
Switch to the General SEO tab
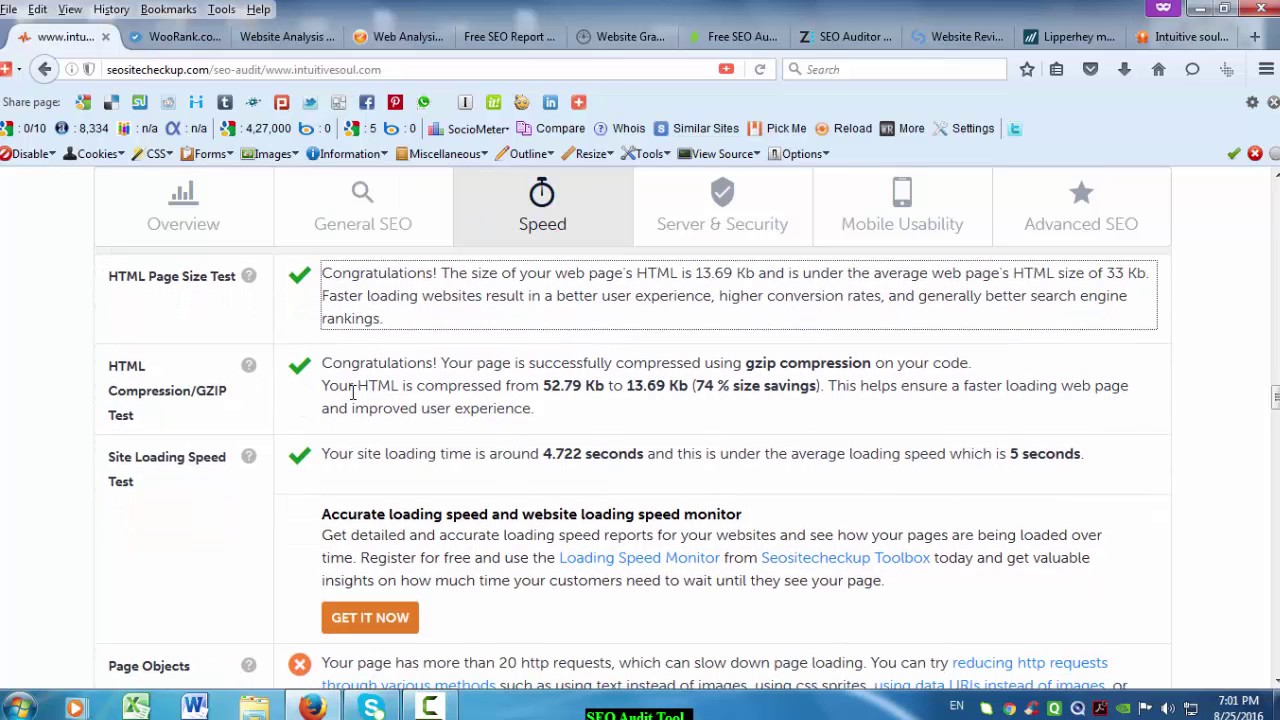[x=363, y=207]
